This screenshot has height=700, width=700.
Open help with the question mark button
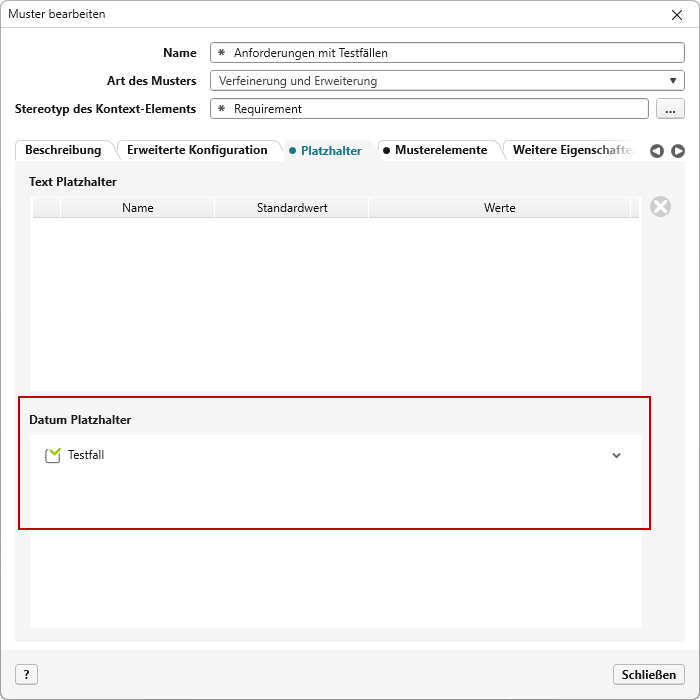pyautogui.click(x=26, y=674)
